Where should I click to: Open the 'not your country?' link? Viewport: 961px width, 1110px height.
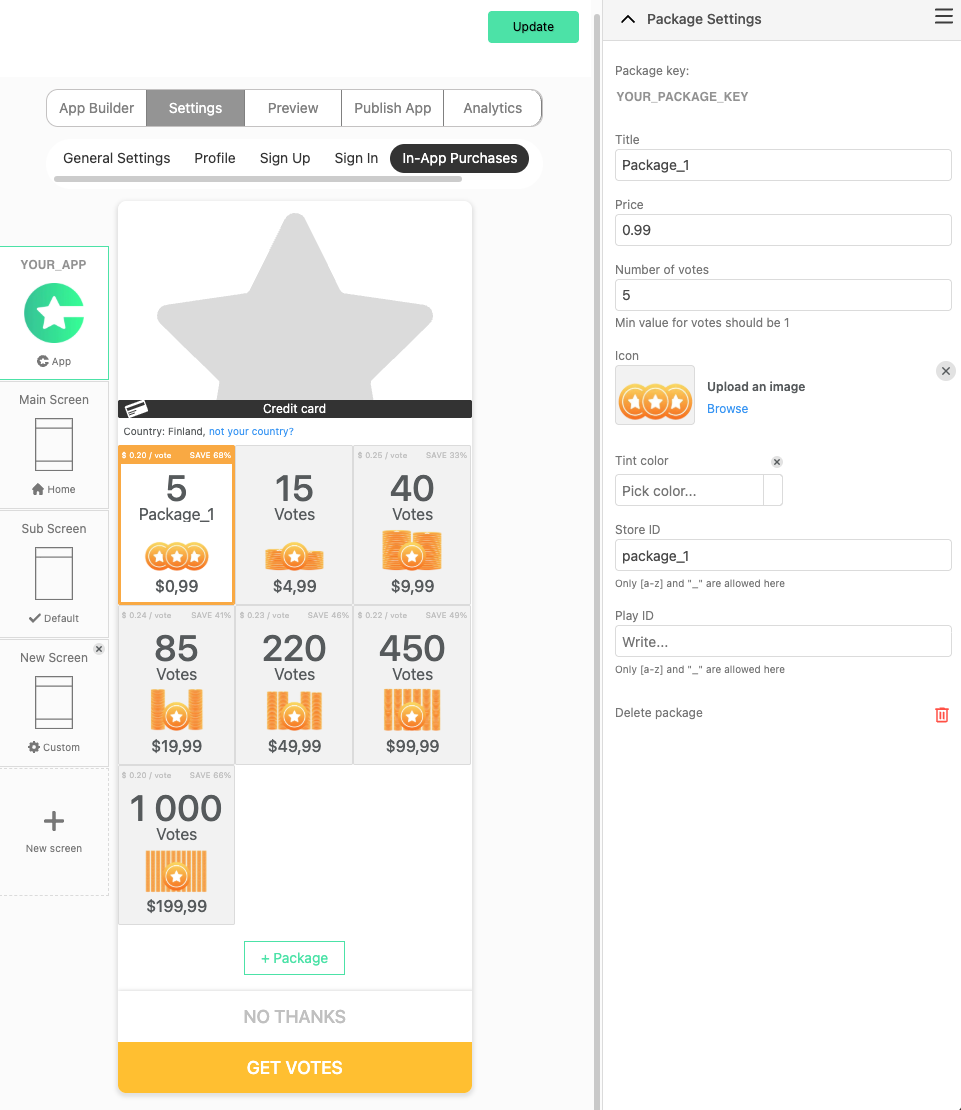tap(250, 431)
